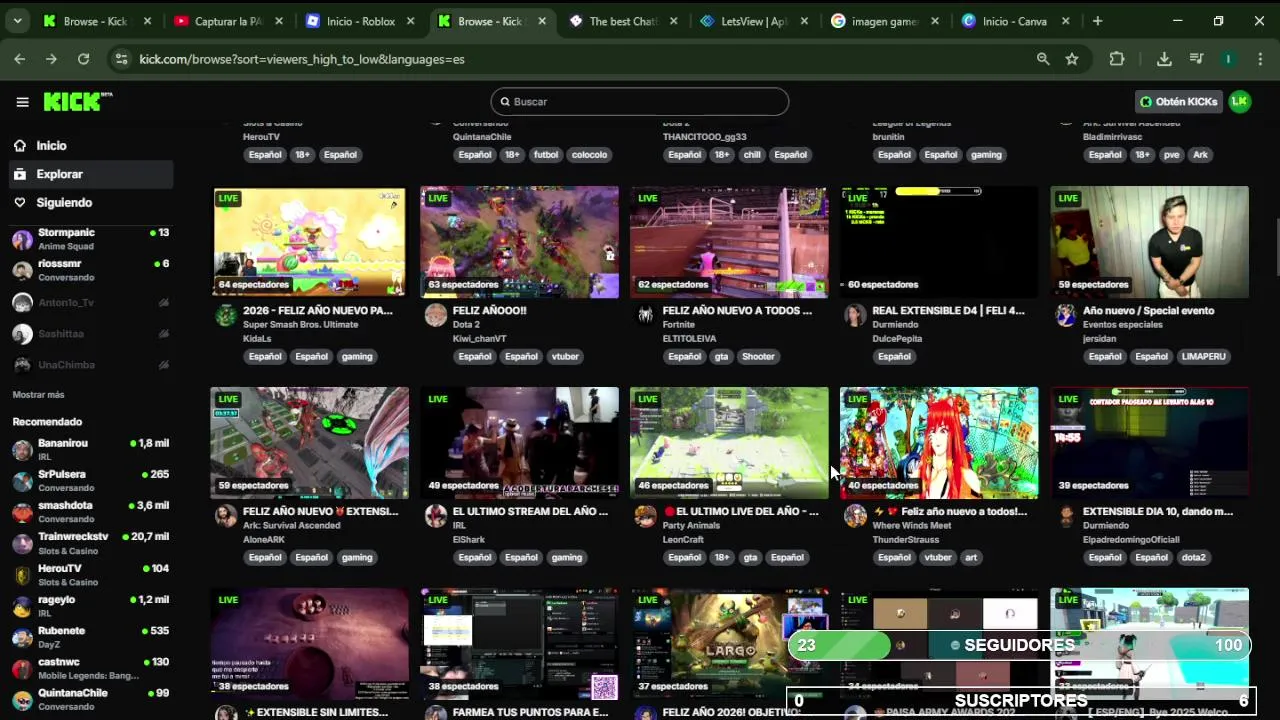Screen dimensions: 1280x720
Task: Click jersidan streamer avatar
Action: click(x=1066, y=316)
